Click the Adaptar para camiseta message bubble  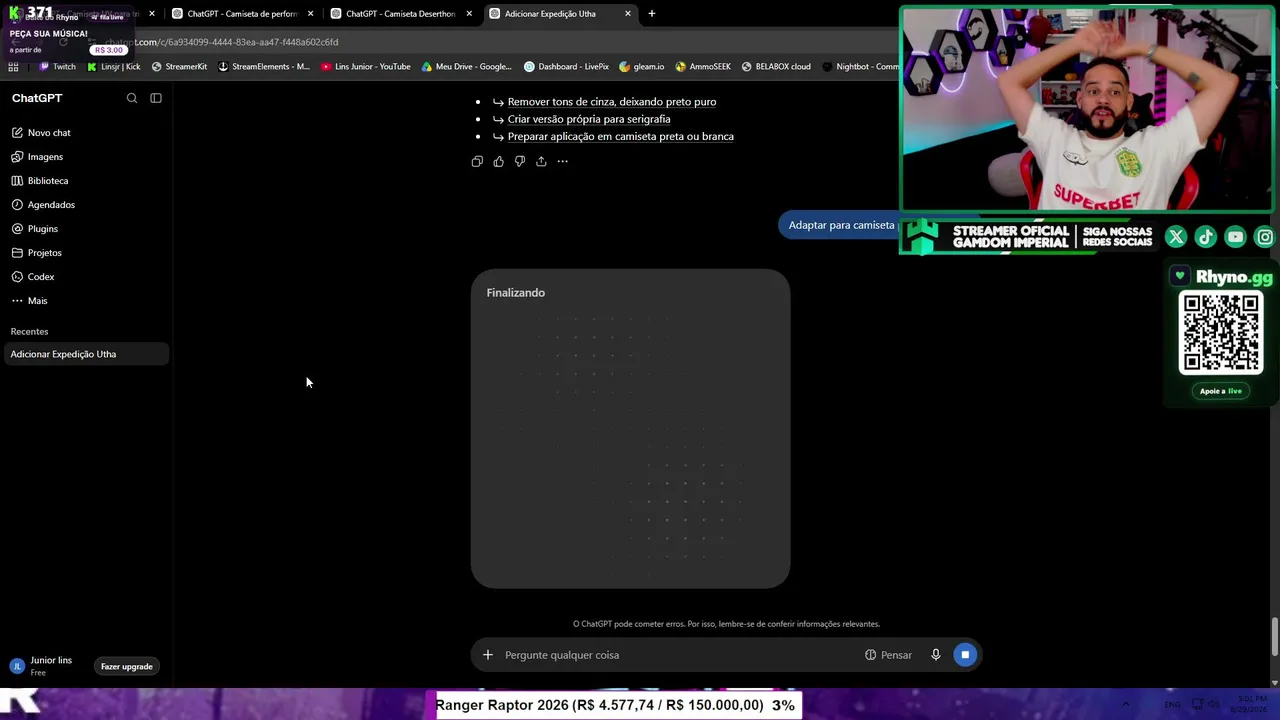(841, 225)
